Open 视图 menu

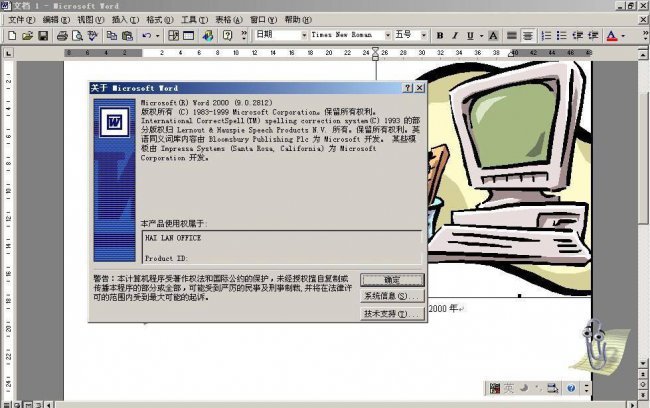[90, 19]
